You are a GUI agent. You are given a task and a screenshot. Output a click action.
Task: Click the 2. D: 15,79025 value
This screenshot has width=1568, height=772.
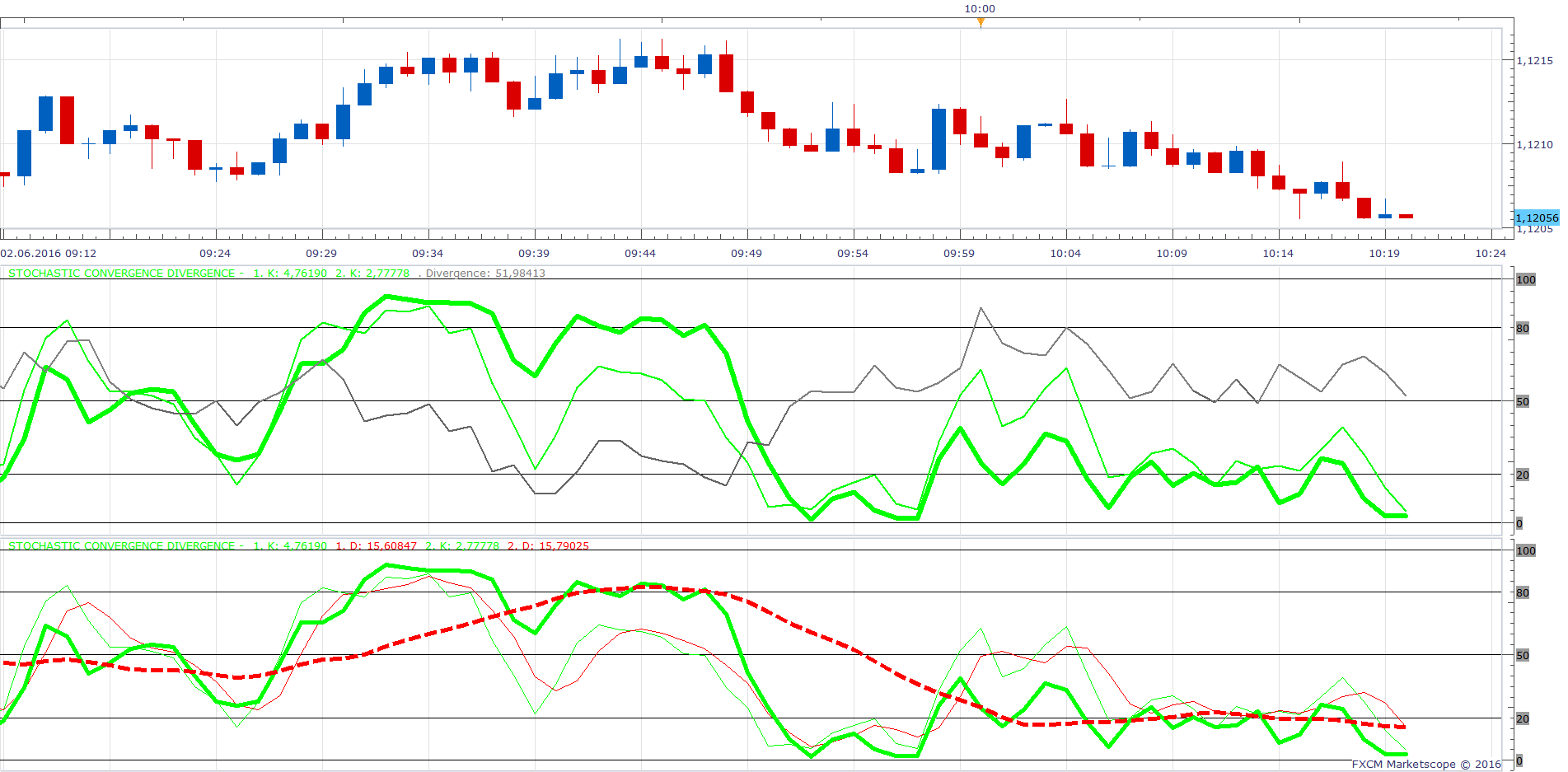[x=548, y=545]
